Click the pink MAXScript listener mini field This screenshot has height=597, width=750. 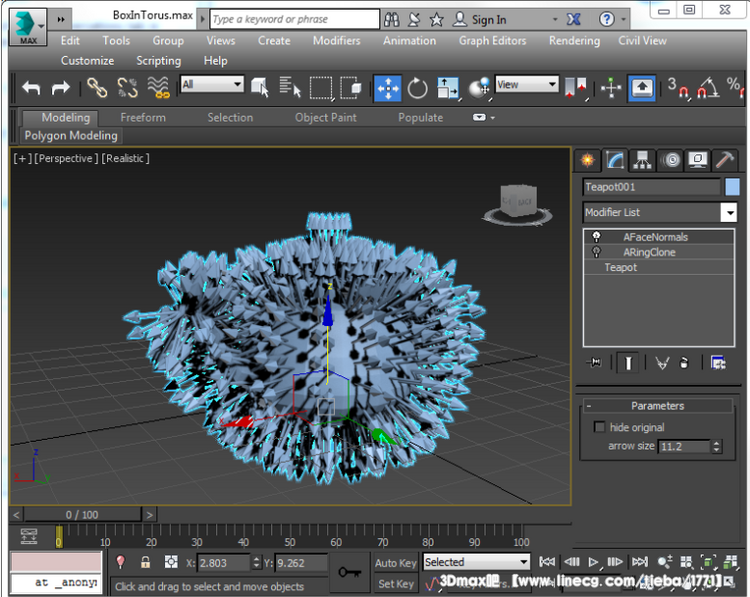(56, 562)
